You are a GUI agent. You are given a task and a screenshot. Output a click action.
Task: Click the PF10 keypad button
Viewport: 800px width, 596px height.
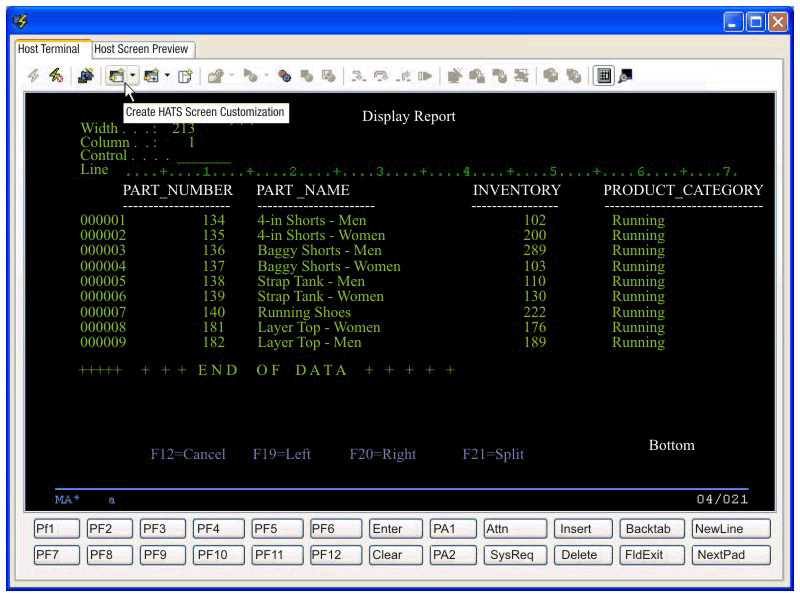[219, 555]
